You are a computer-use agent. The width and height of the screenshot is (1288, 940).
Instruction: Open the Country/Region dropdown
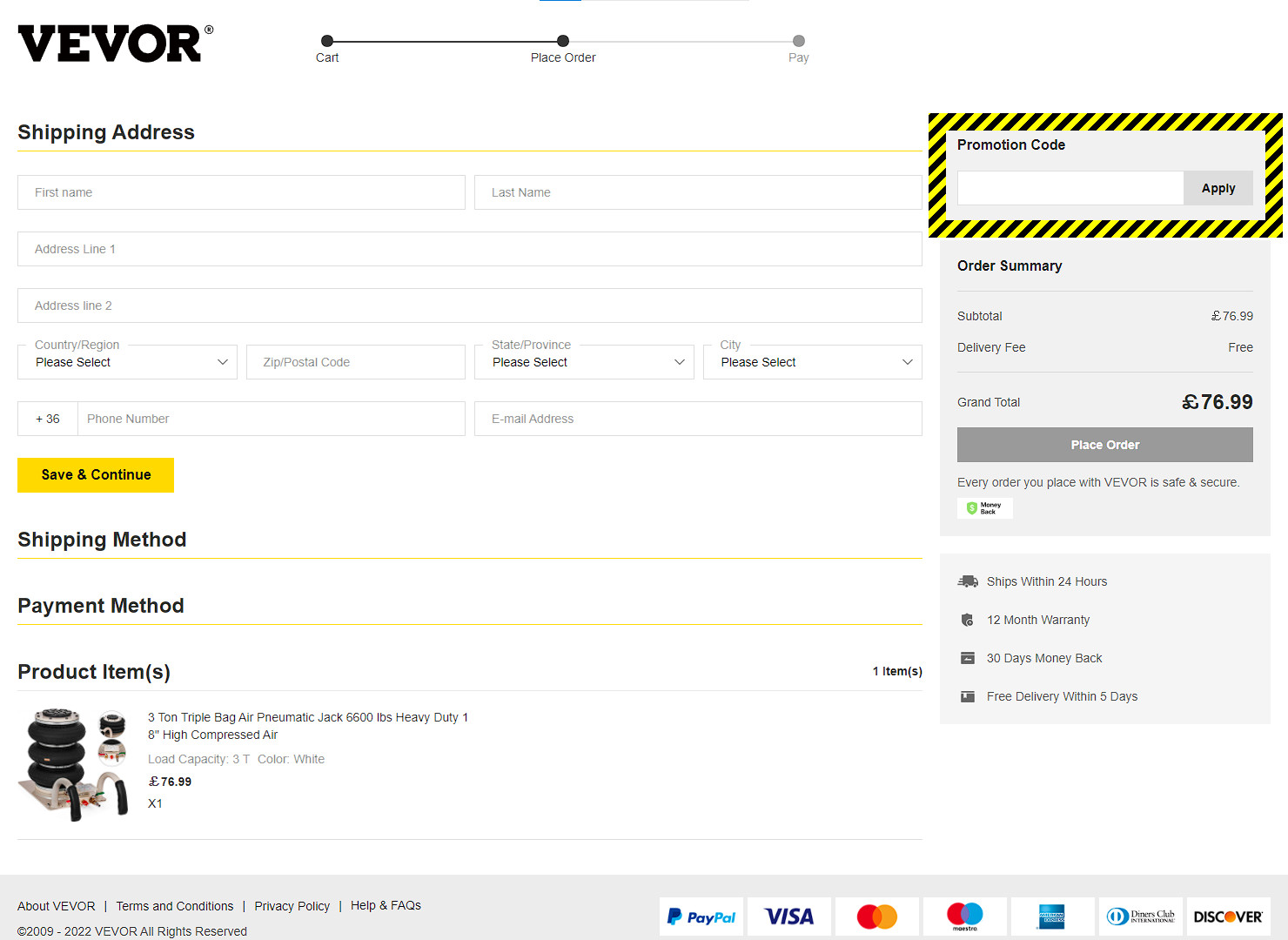[127, 362]
